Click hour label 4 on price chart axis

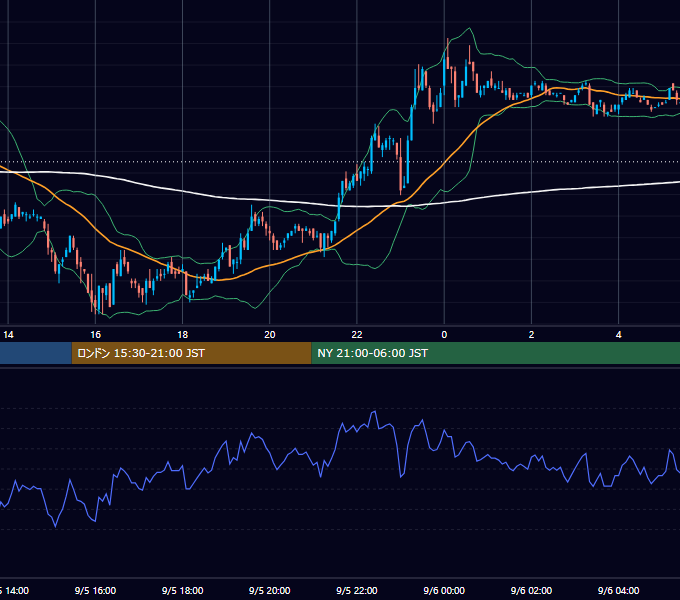618,334
